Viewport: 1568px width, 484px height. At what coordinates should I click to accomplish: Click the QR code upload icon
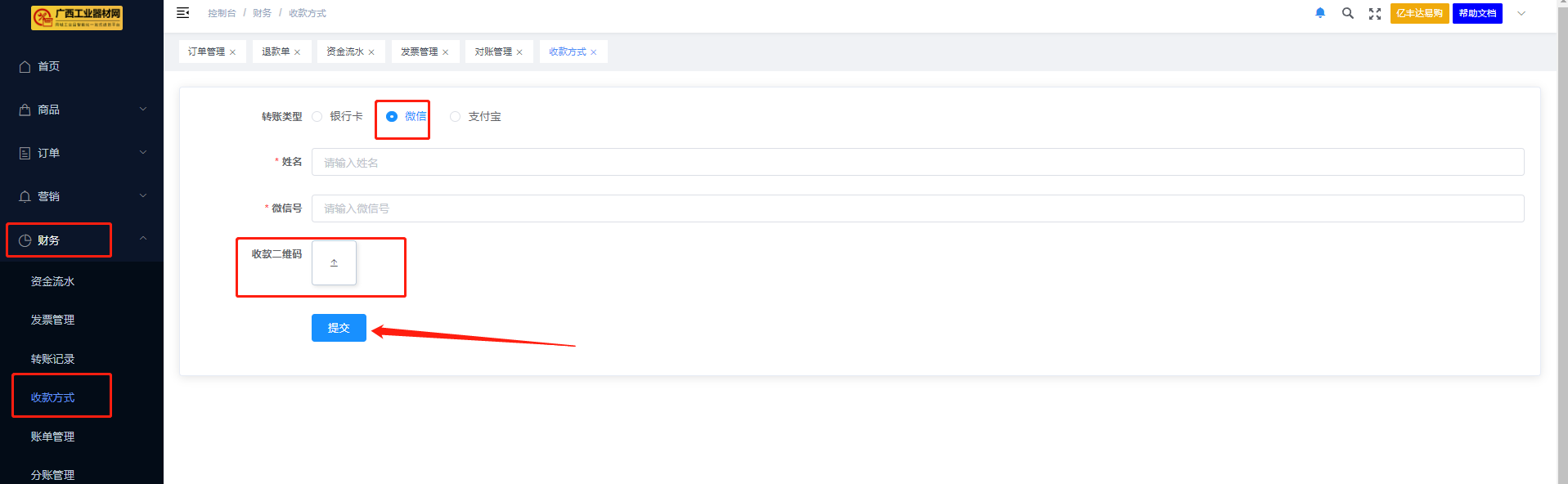334,263
